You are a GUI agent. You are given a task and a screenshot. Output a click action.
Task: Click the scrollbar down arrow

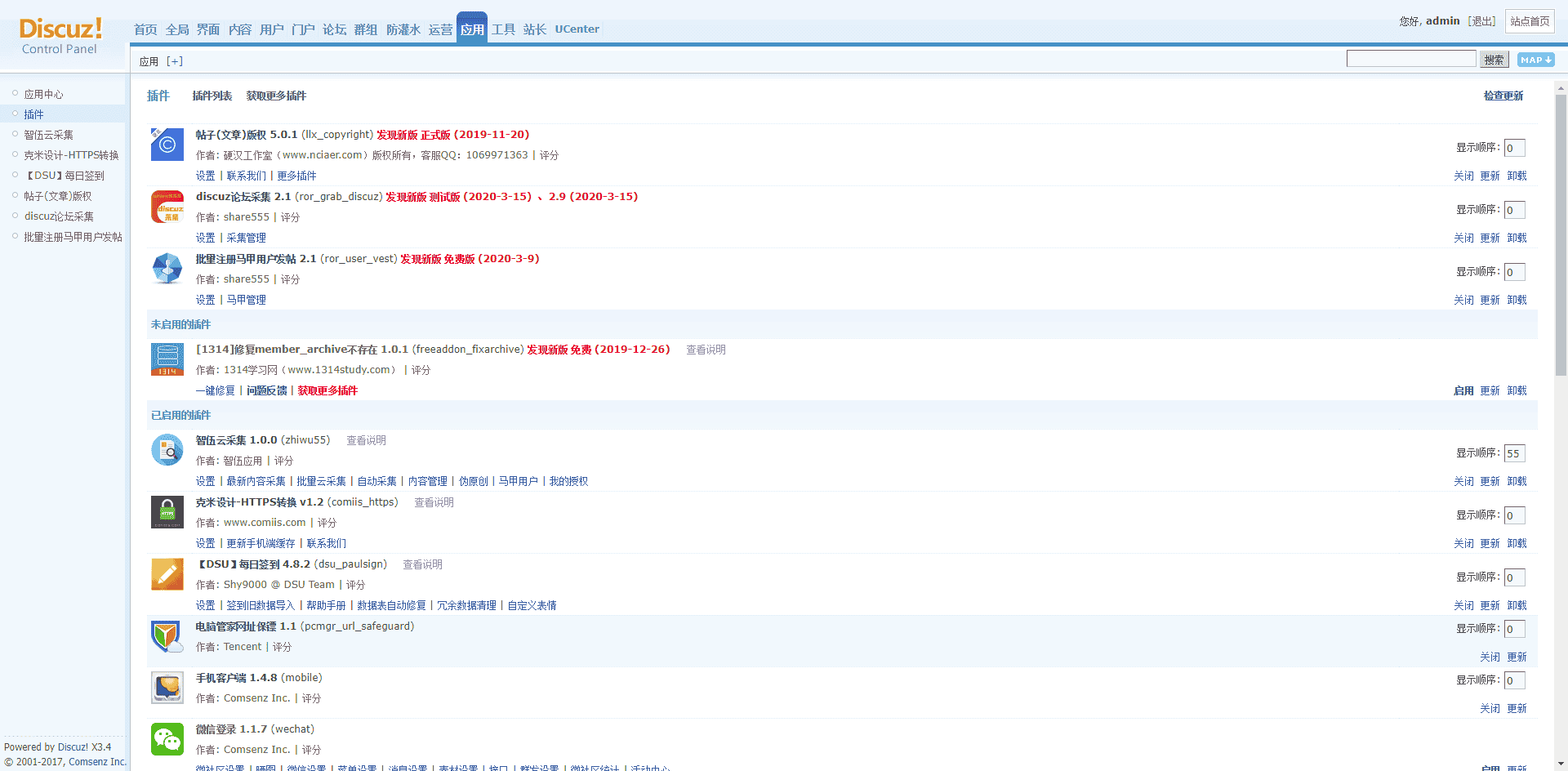1561,764
